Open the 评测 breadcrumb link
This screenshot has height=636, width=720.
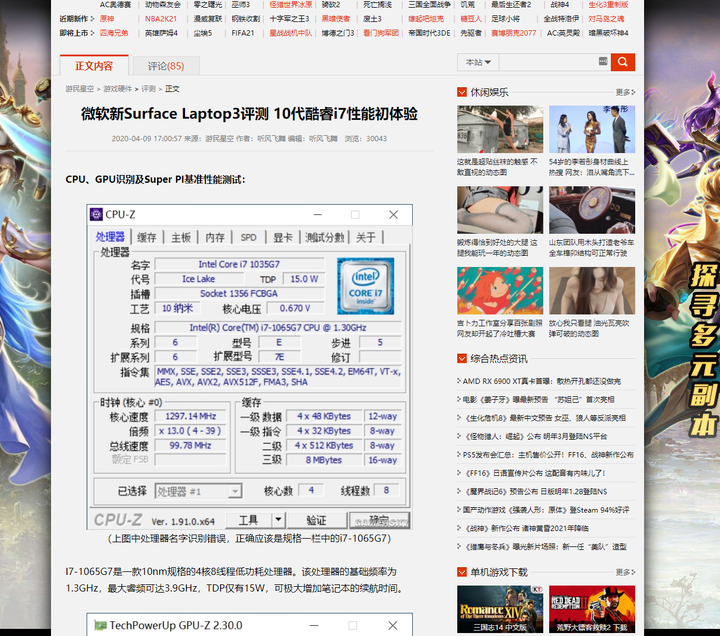coord(148,89)
